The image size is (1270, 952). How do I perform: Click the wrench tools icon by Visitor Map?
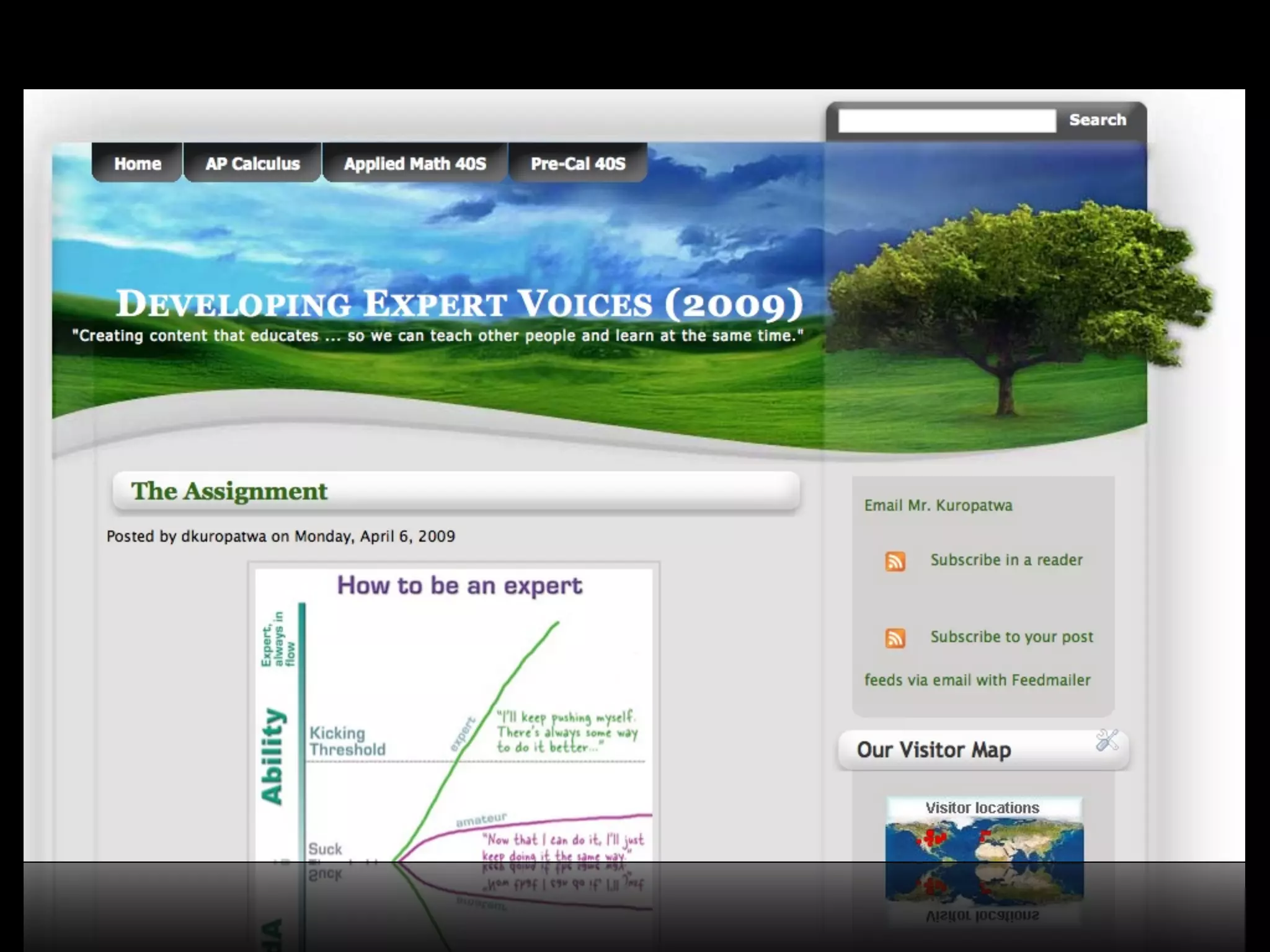1106,740
